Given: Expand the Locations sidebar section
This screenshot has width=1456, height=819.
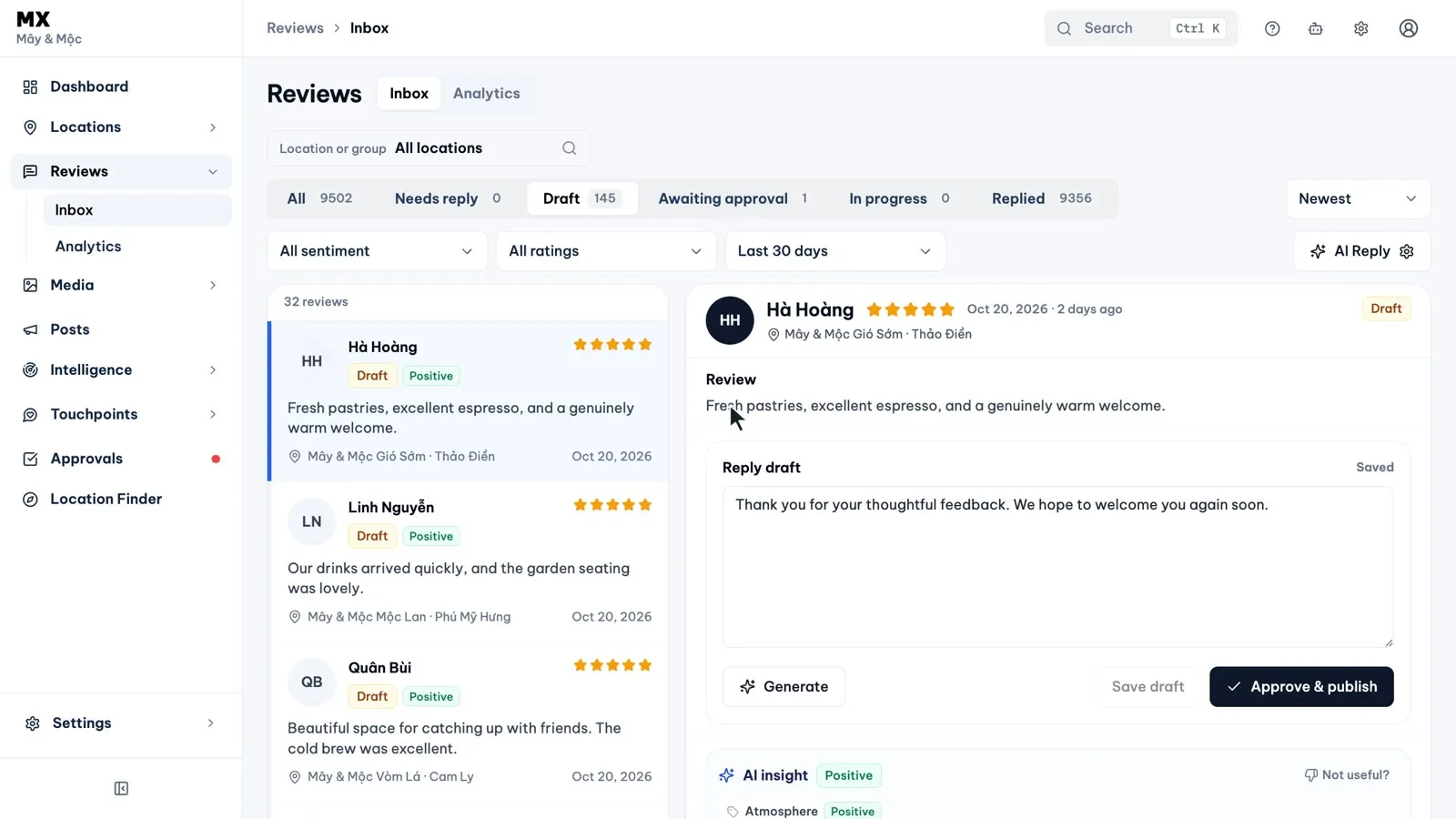Looking at the screenshot, I should (x=121, y=127).
